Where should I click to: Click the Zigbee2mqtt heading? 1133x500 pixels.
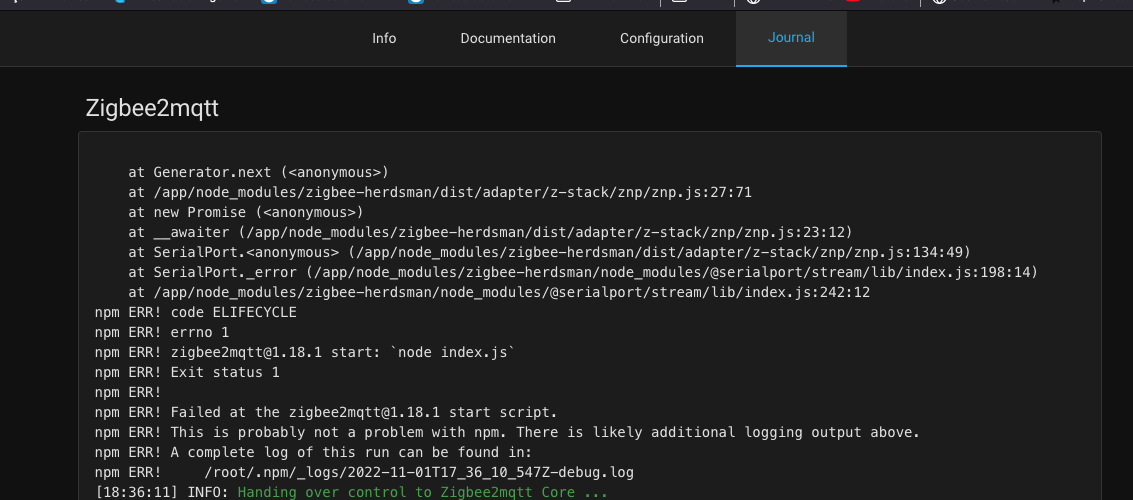152,108
